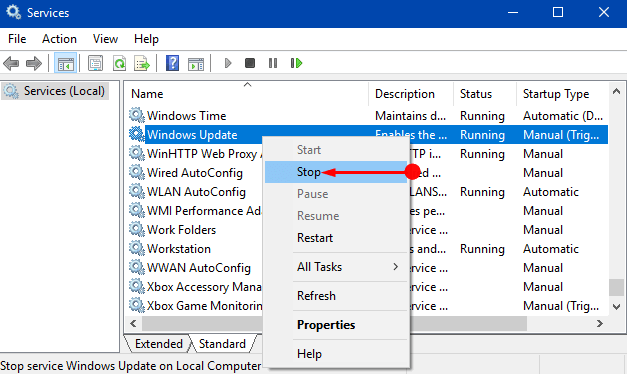This screenshot has height=374, width=627.
Task: Click the Forward arrow toolbar icon
Action: pyautogui.click(x=34, y=63)
